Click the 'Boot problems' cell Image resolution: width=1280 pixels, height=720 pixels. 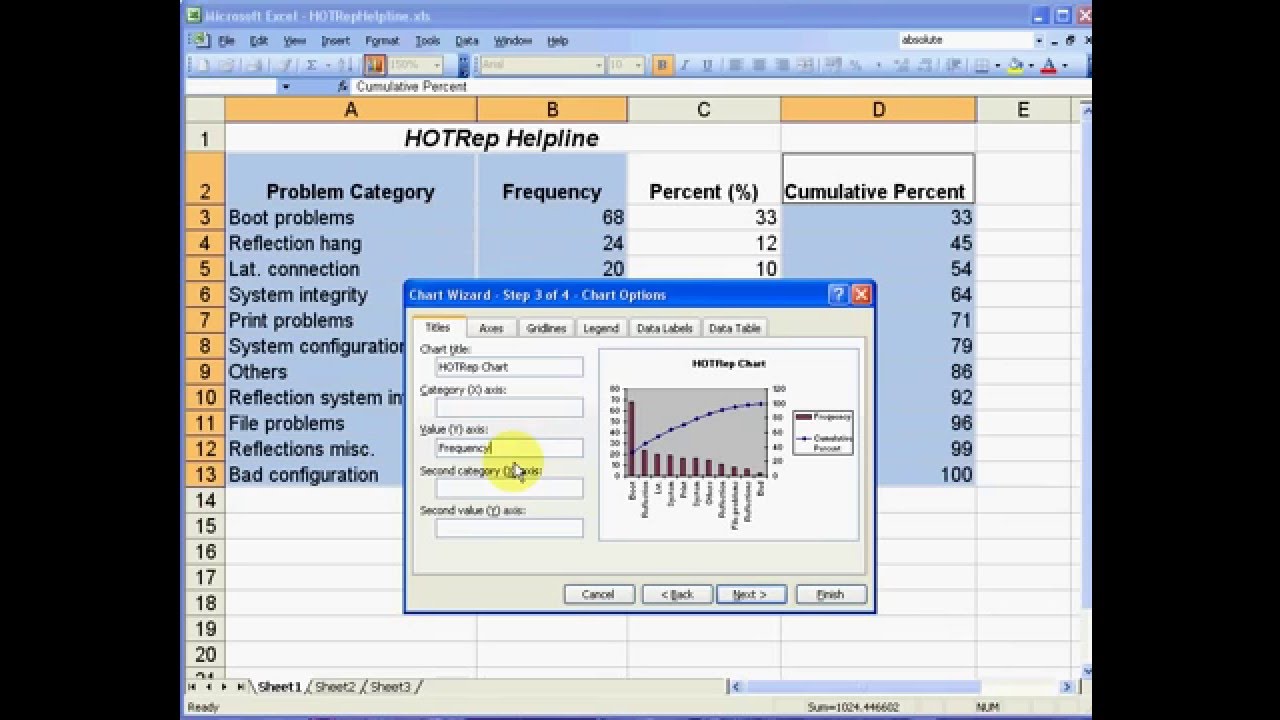point(350,217)
